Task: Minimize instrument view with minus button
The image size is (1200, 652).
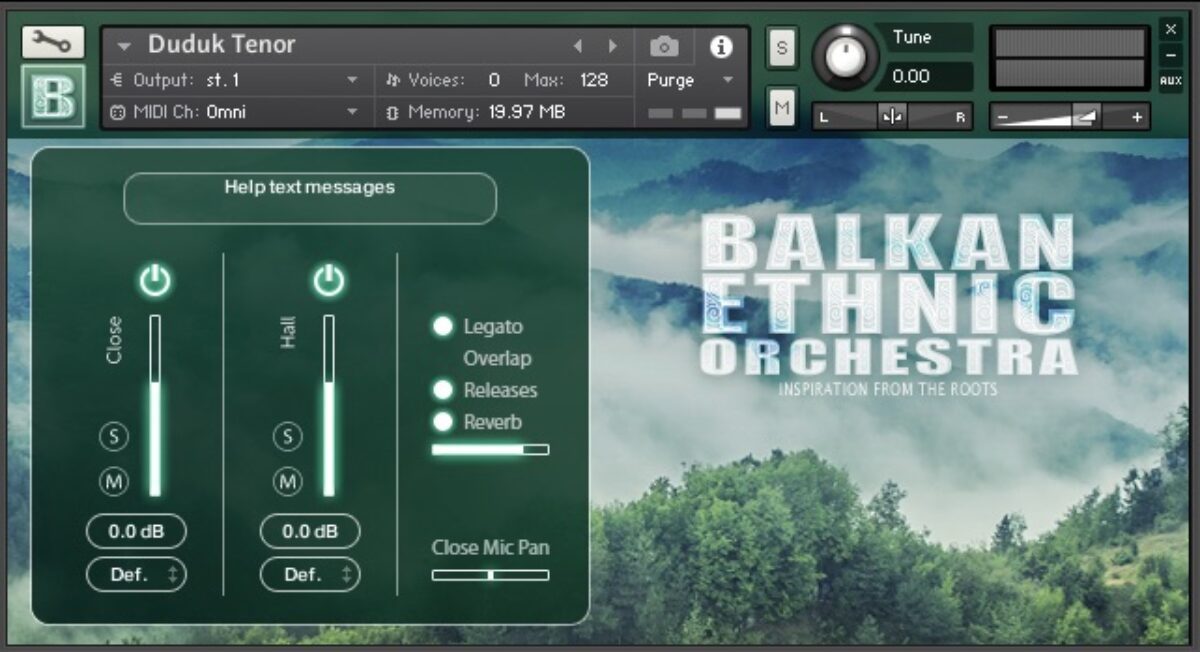Action: [1171, 55]
